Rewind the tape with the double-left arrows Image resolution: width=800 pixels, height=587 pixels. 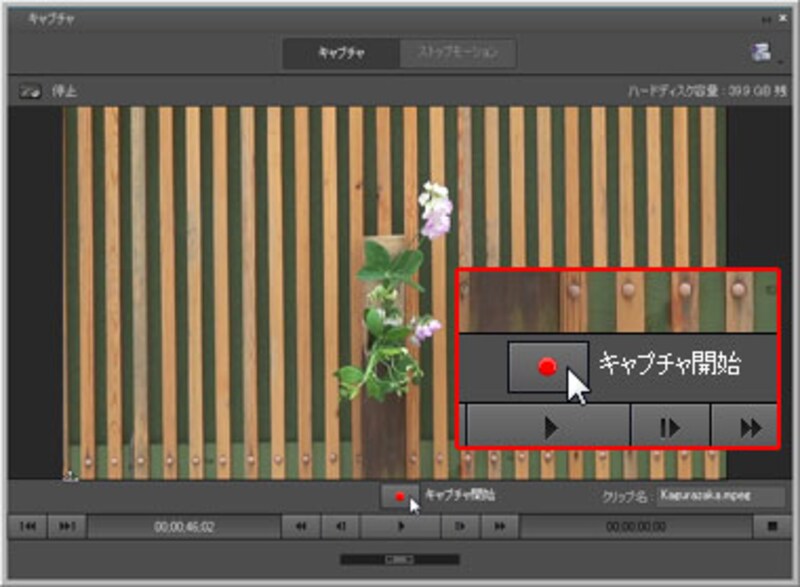point(301,526)
